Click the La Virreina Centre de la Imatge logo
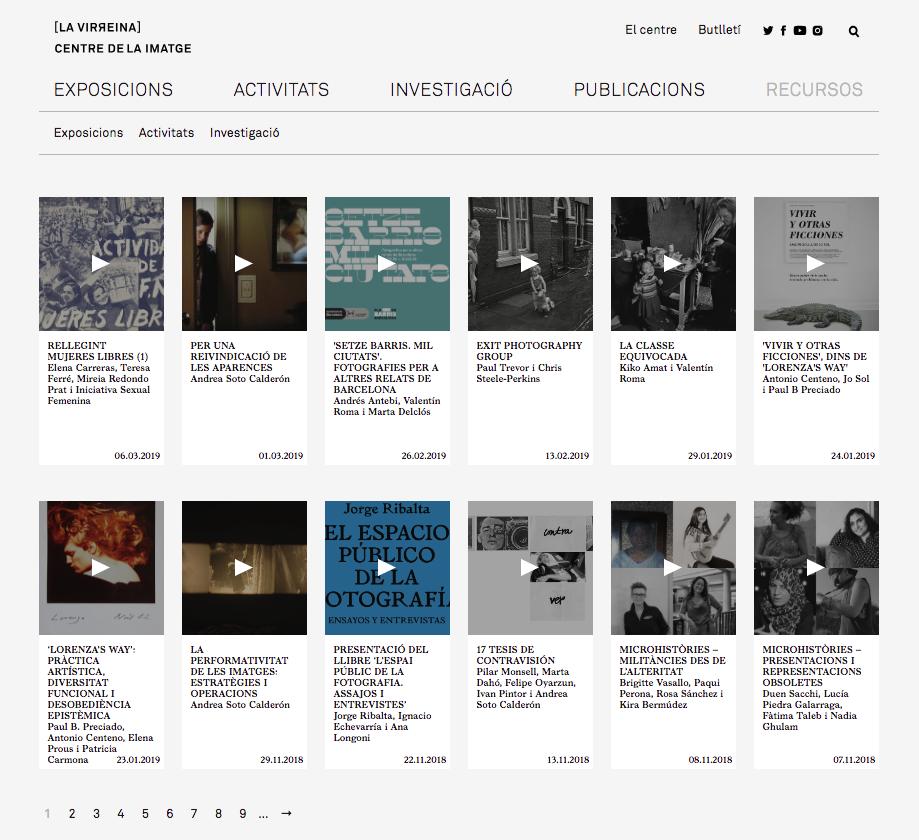Image resolution: width=919 pixels, height=840 pixels. coord(122,38)
